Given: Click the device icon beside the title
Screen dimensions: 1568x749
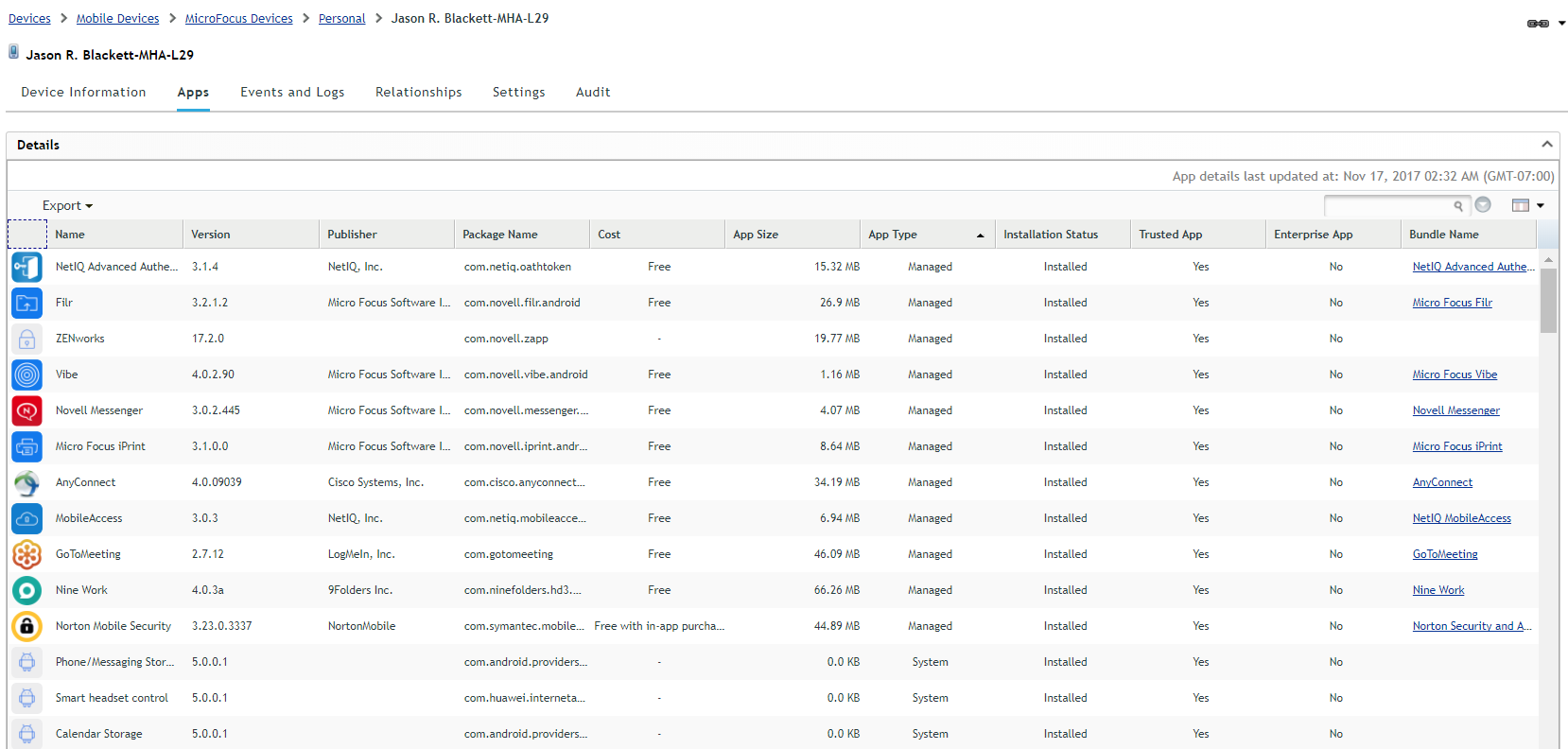Looking at the screenshot, I should 13,52.
